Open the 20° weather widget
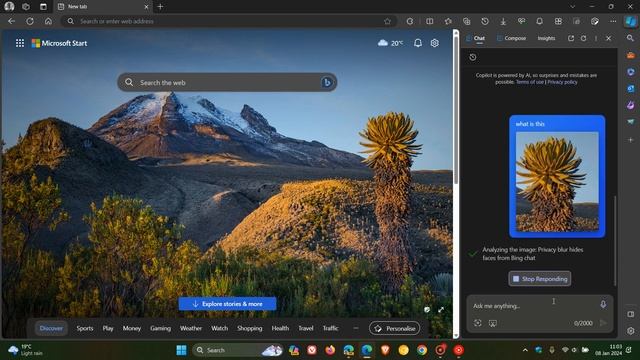This screenshot has height=360, width=640. click(390, 43)
